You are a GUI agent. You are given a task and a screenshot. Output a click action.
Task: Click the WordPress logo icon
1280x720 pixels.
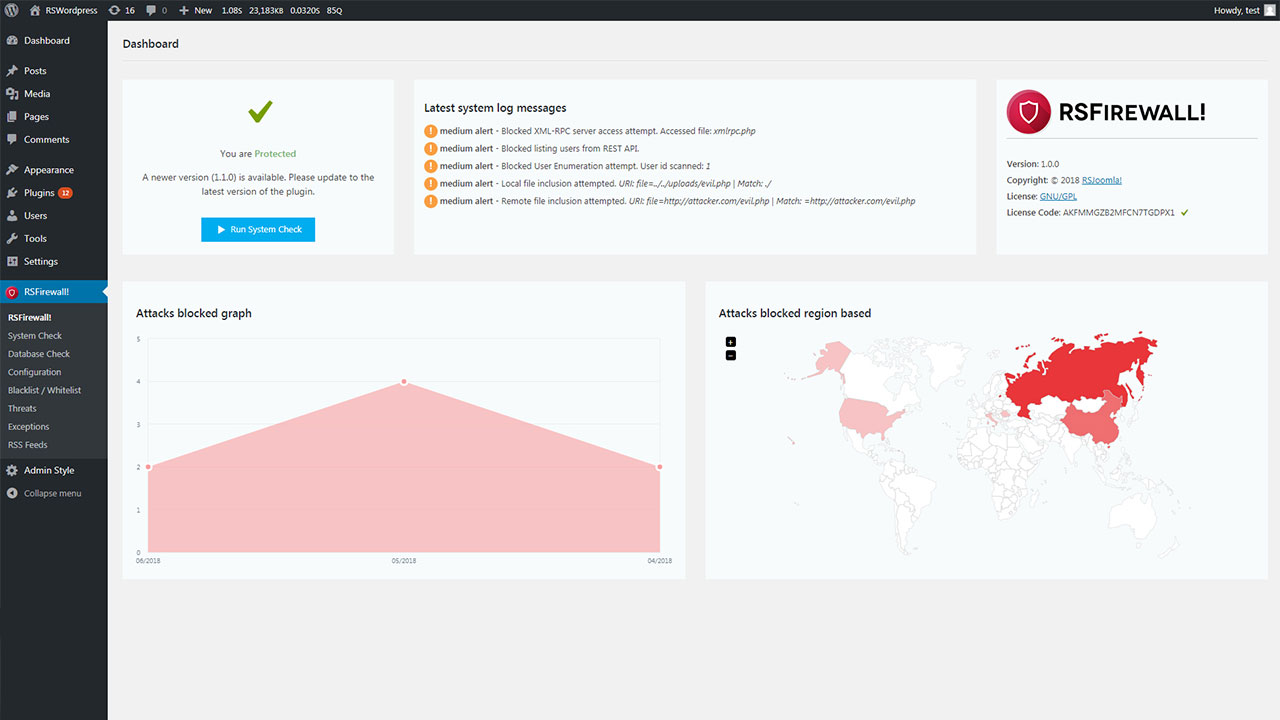(x=12, y=10)
